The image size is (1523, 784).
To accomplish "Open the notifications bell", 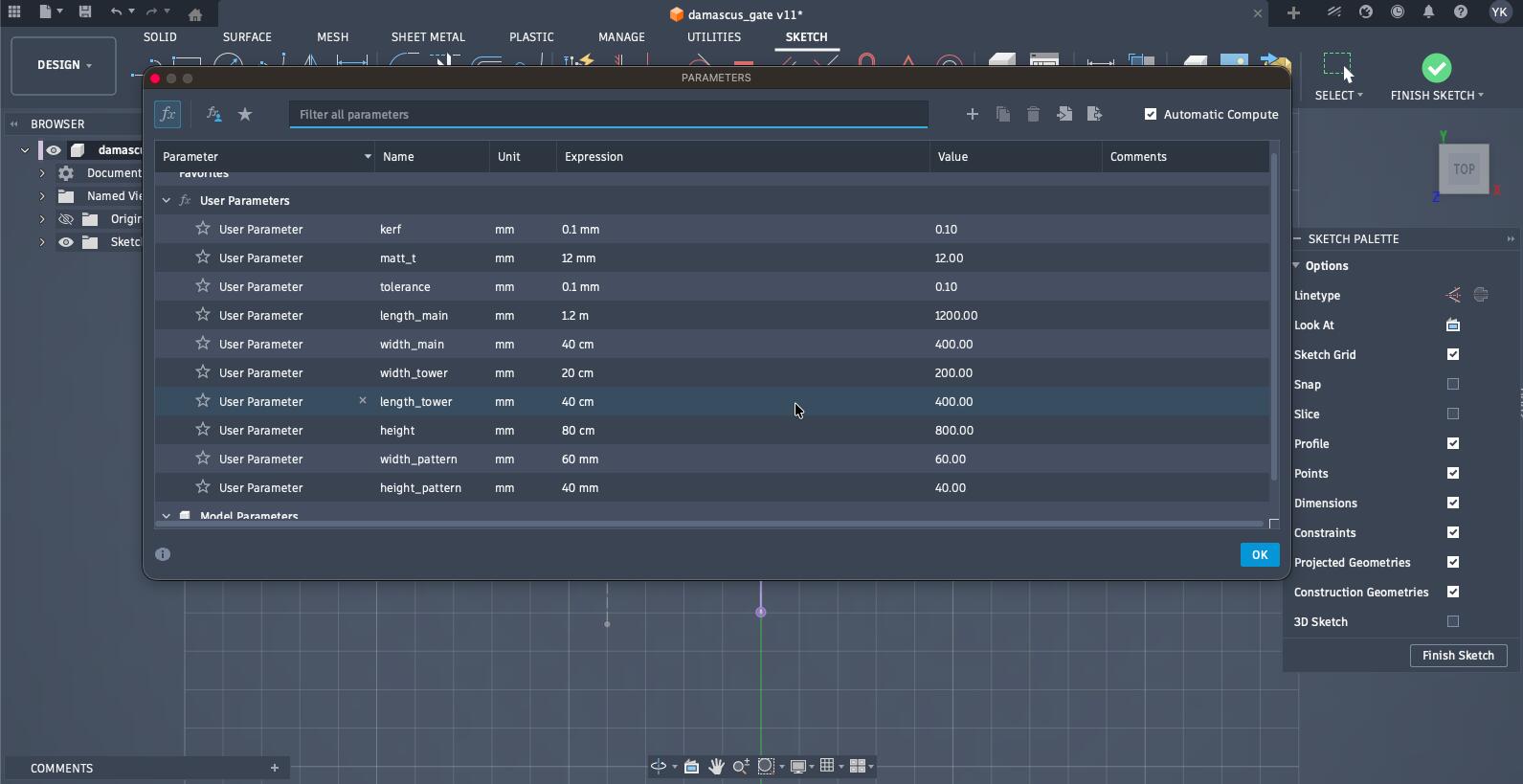I will click(1428, 11).
